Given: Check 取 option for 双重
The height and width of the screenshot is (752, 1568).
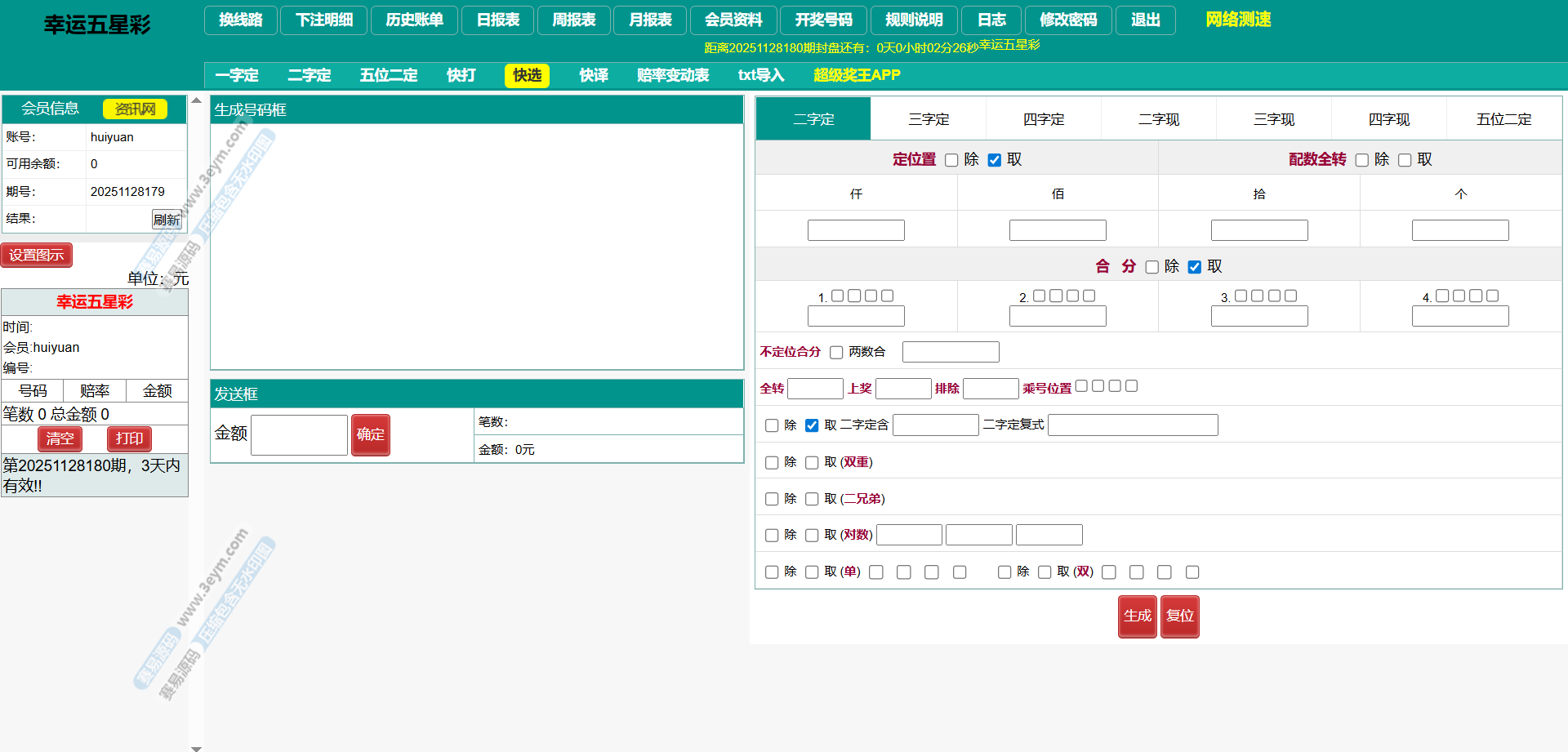Looking at the screenshot, I should 812,463.
